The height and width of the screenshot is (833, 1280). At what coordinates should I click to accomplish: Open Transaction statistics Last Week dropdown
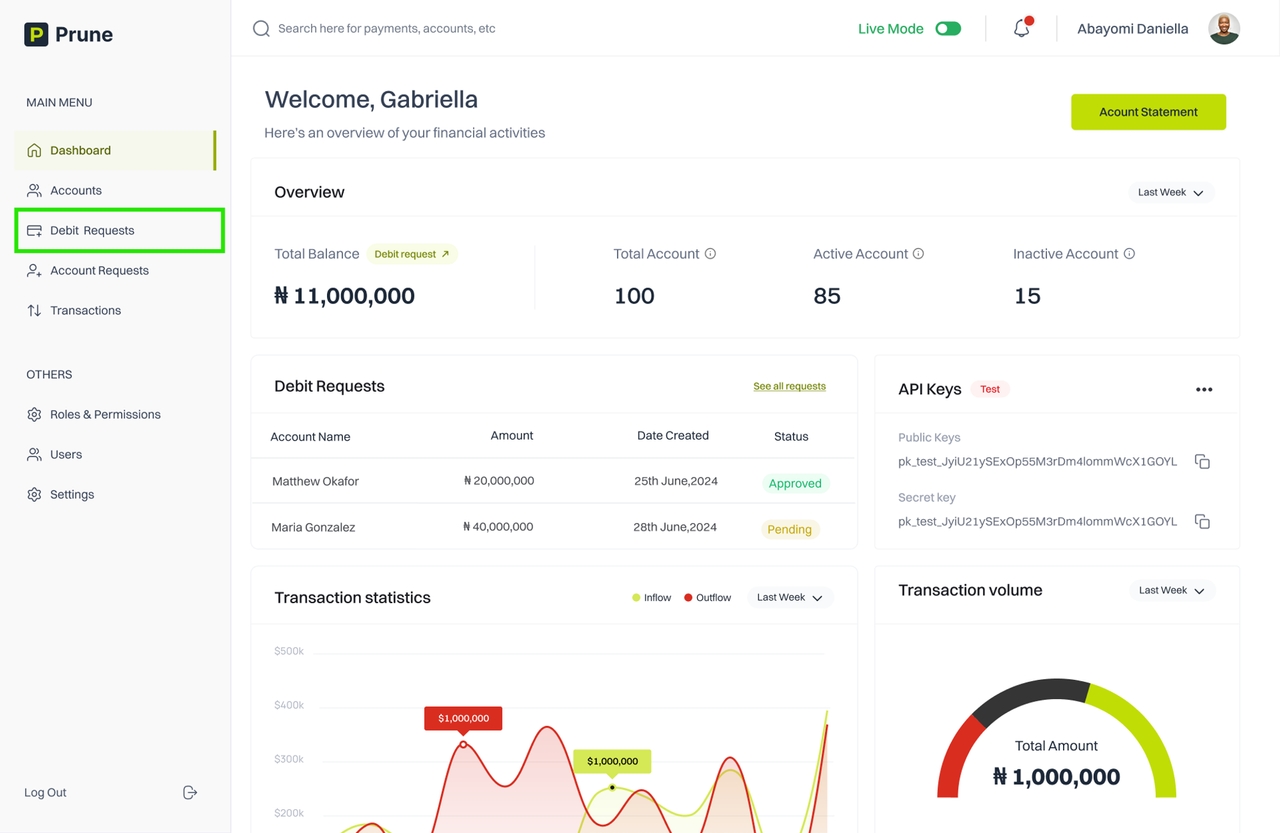[x=789, y=598]
